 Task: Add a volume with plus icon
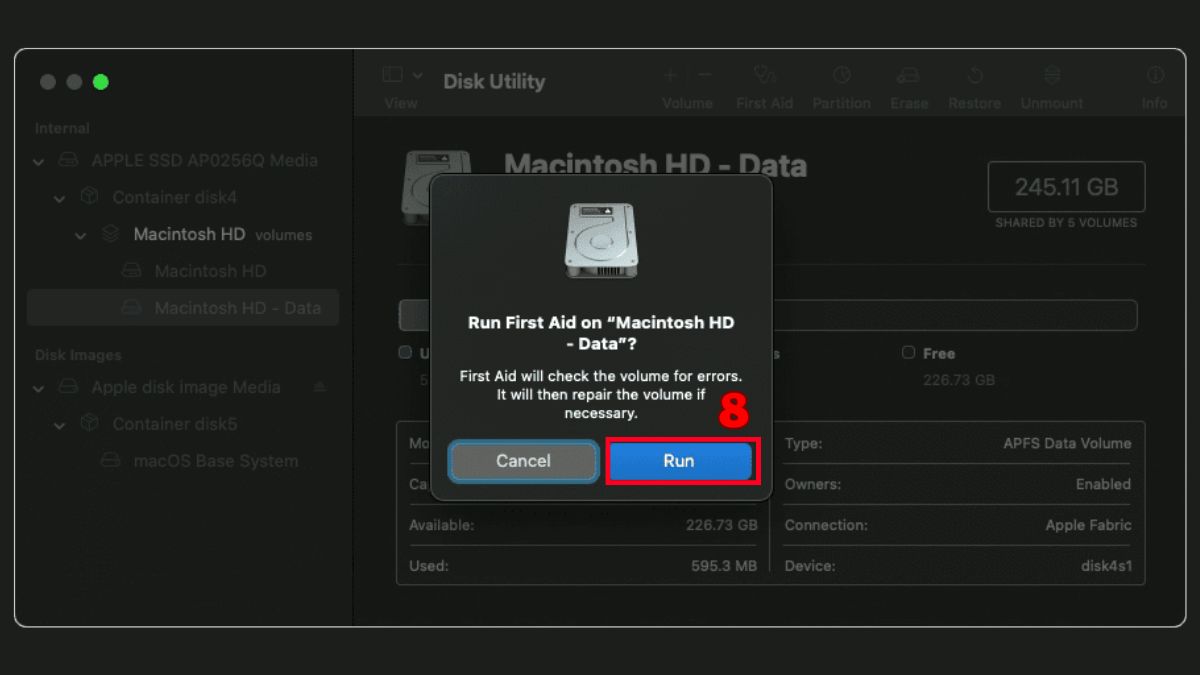(x=670, y=75)
